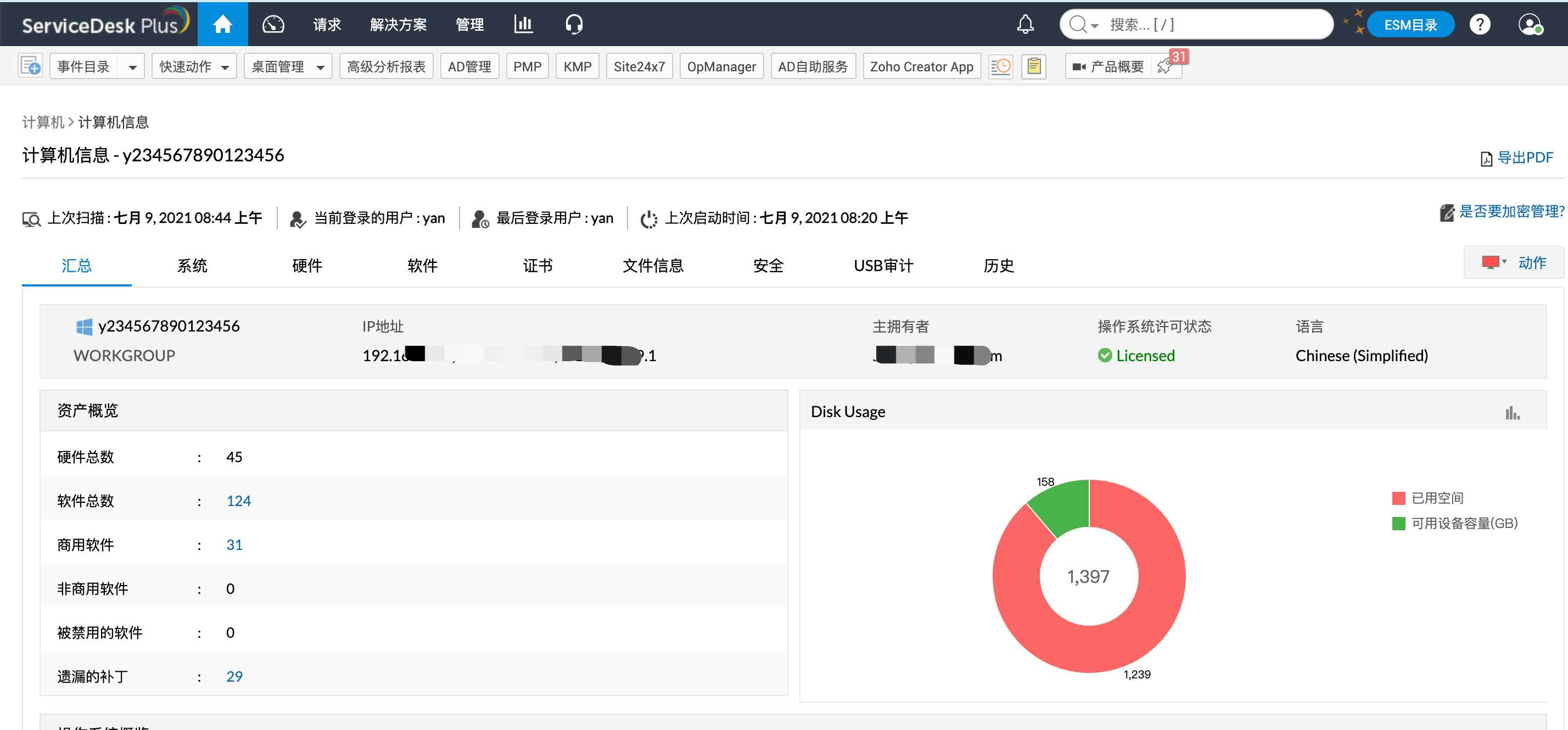This screenshot has height=730, width=1568.
Task: Switch to the 硬件 tab
Action: point(307,266)
